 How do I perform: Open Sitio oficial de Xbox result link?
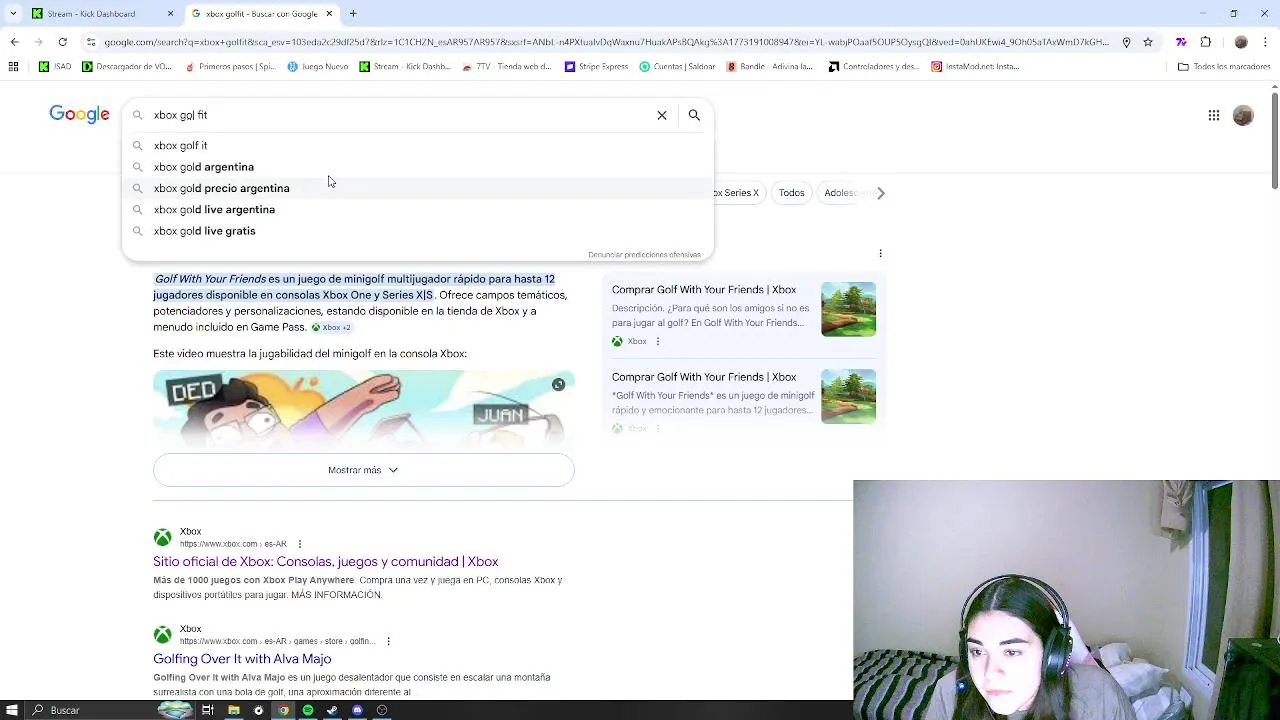(325, 562)
